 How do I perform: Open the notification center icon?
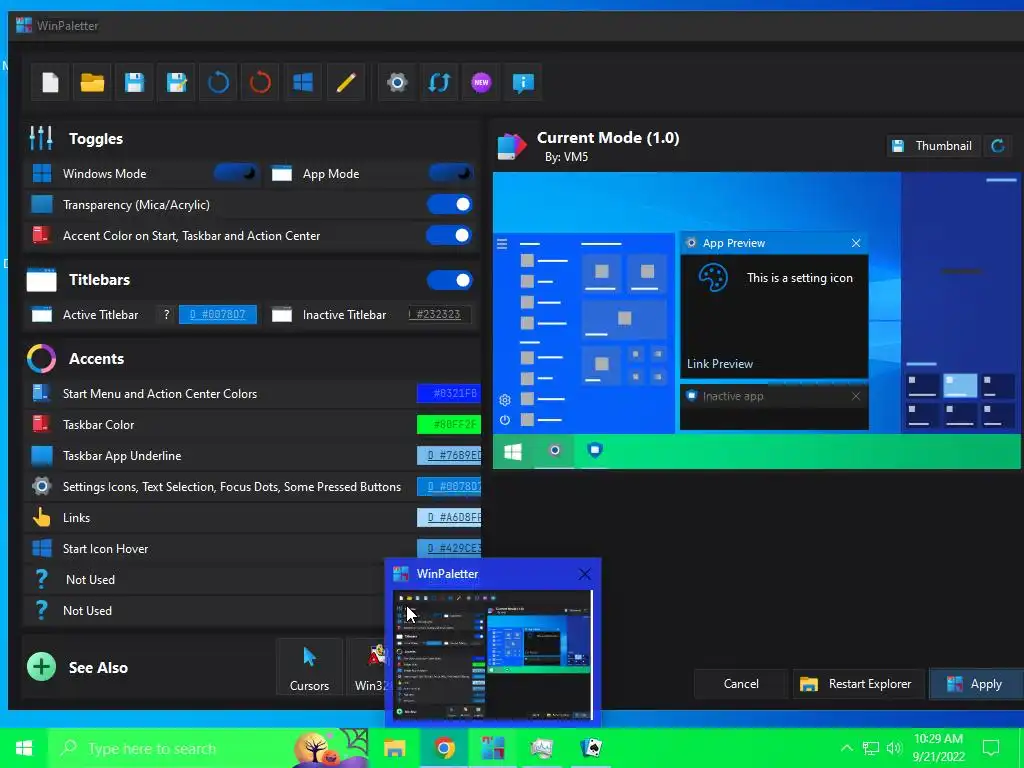pos(991,748)
